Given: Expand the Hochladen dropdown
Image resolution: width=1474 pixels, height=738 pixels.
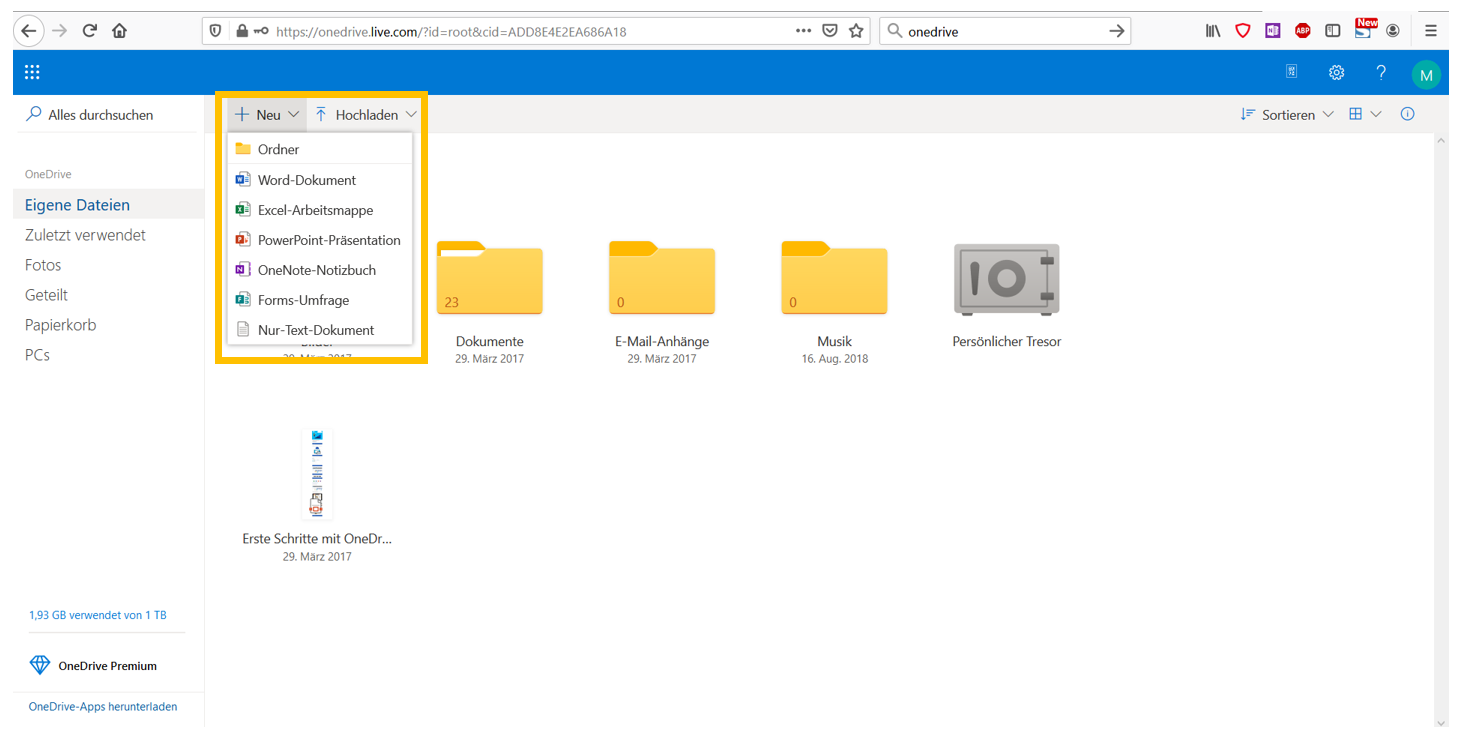Looking at the screenshot, I should pos(365,114).
